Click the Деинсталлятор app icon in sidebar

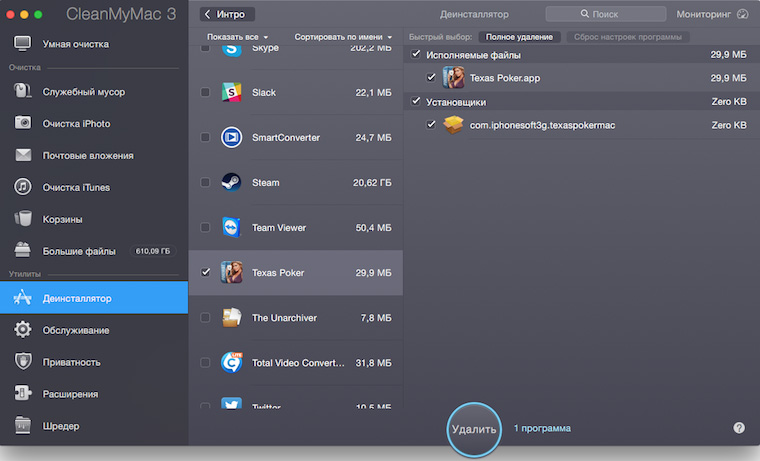(x=23, y=298)
